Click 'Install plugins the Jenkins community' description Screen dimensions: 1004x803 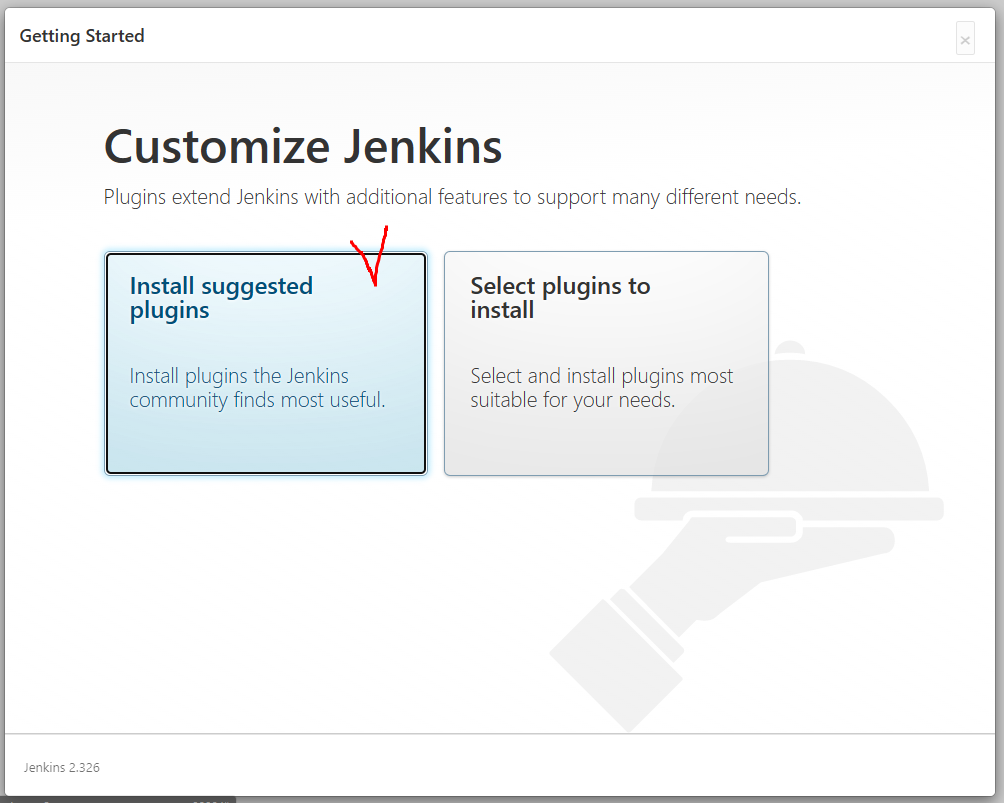(257, 387)
